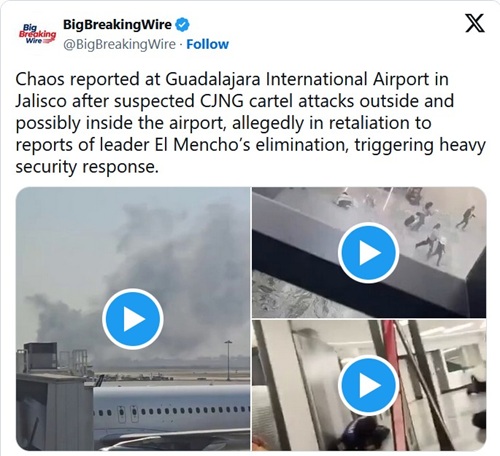500x456 pixels.
Task: Open the @BigBreakingWire handle link
Action: pos(119,44)
